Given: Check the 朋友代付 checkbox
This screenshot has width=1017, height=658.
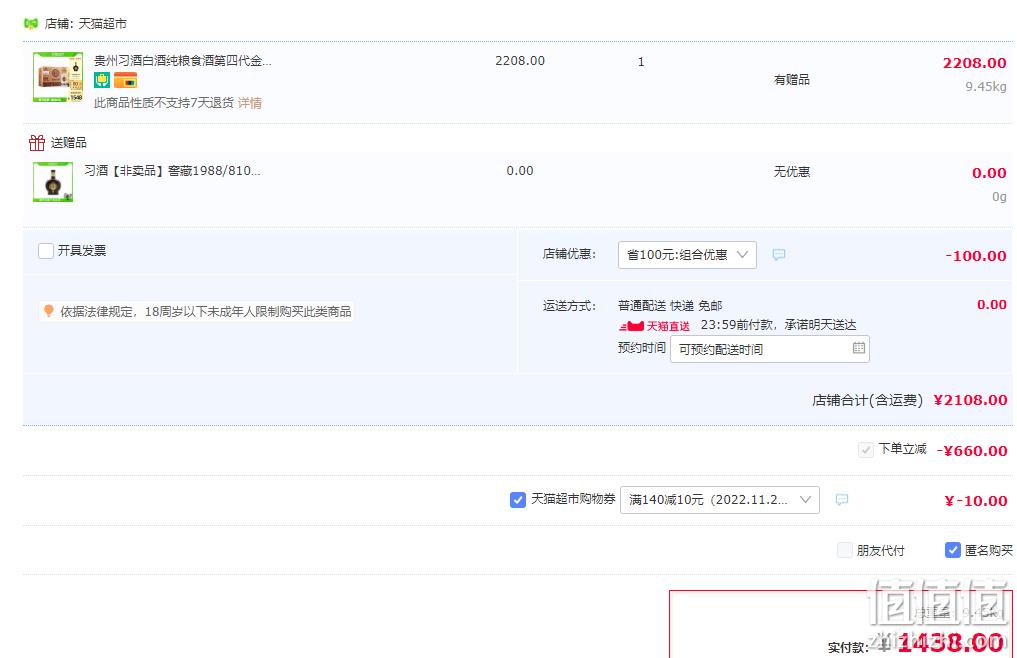Looking at the screenshot, I should coord(844,550).
